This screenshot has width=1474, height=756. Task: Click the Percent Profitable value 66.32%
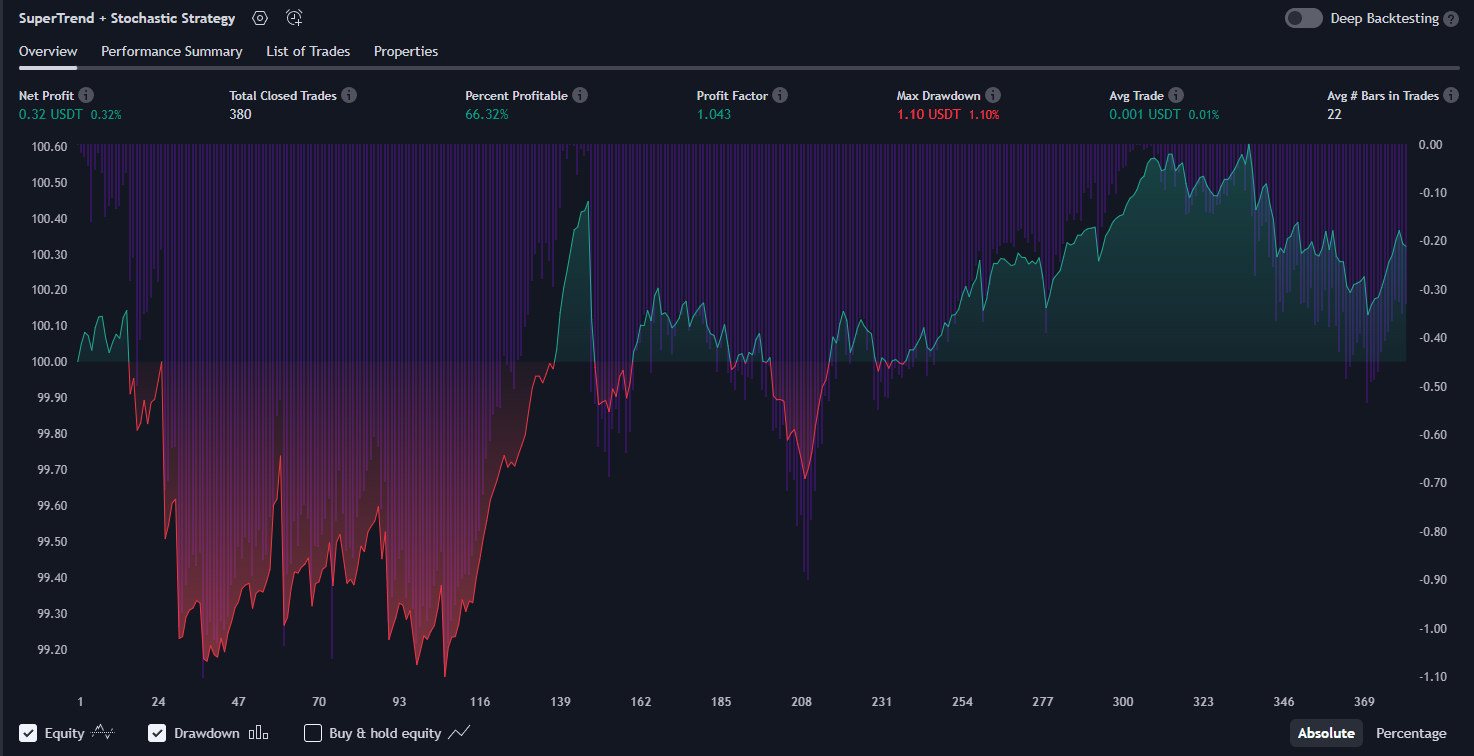pyautogui.click(x=487, y=114)
